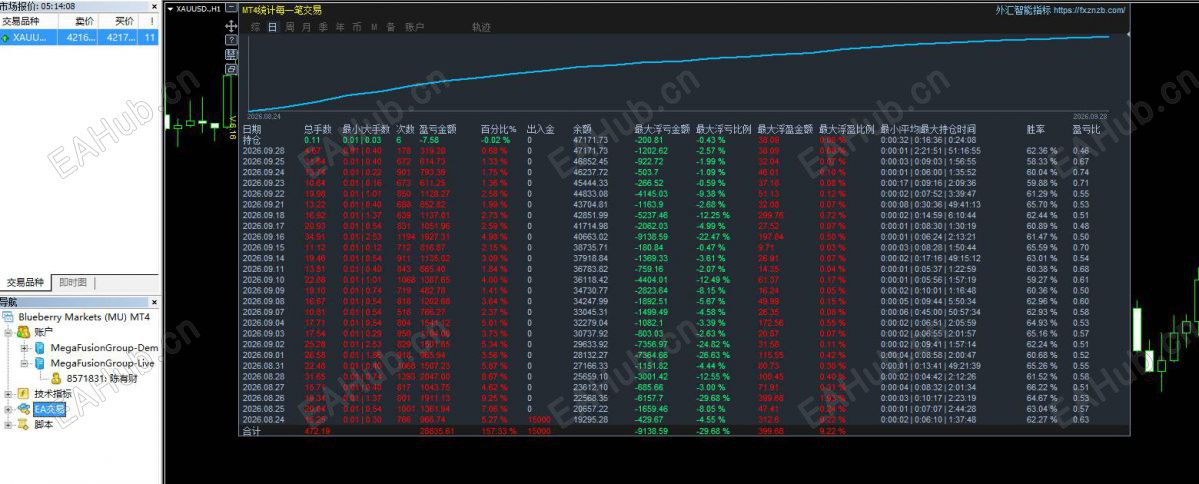Image resolution: width=1199 pixels, height=484 pixels.
Task: Click the MegaFusionGroup-Dem server icon
Action: coord(40,348)
